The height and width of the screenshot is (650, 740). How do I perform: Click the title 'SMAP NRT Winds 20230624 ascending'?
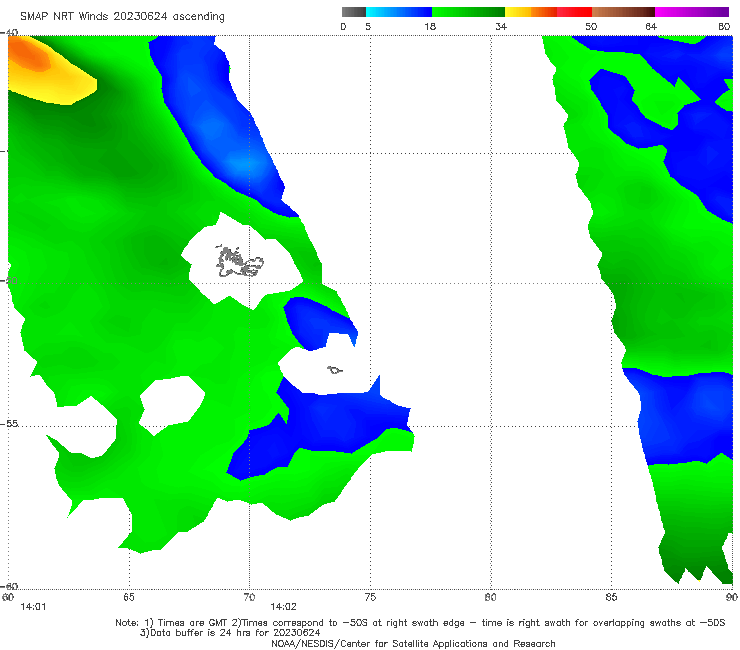coord(122,16)
